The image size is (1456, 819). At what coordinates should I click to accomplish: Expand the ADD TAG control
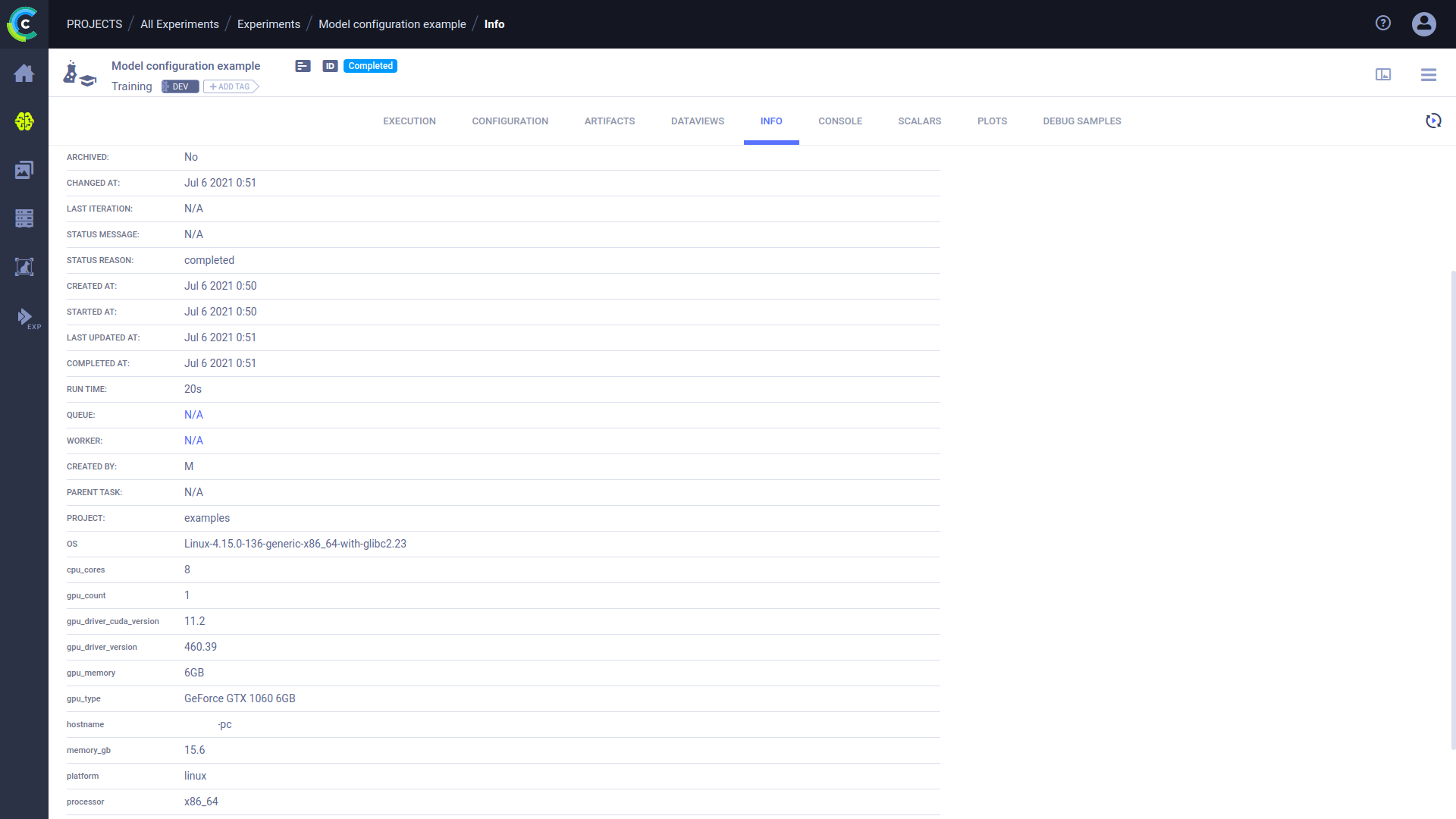(x=230, y=86)
